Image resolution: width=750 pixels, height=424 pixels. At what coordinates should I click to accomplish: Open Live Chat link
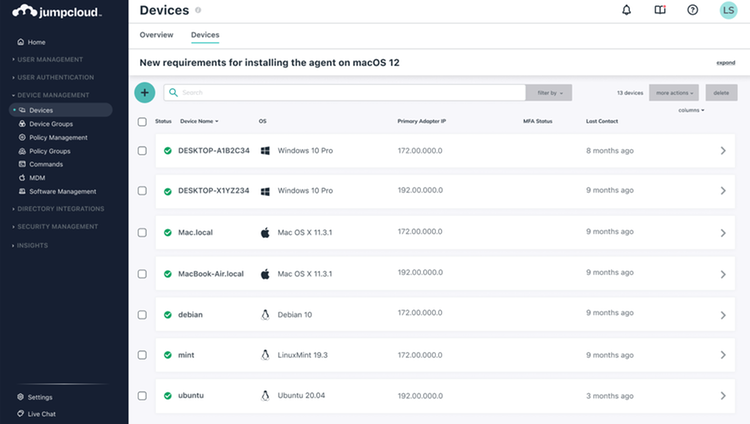coord(42,413)
